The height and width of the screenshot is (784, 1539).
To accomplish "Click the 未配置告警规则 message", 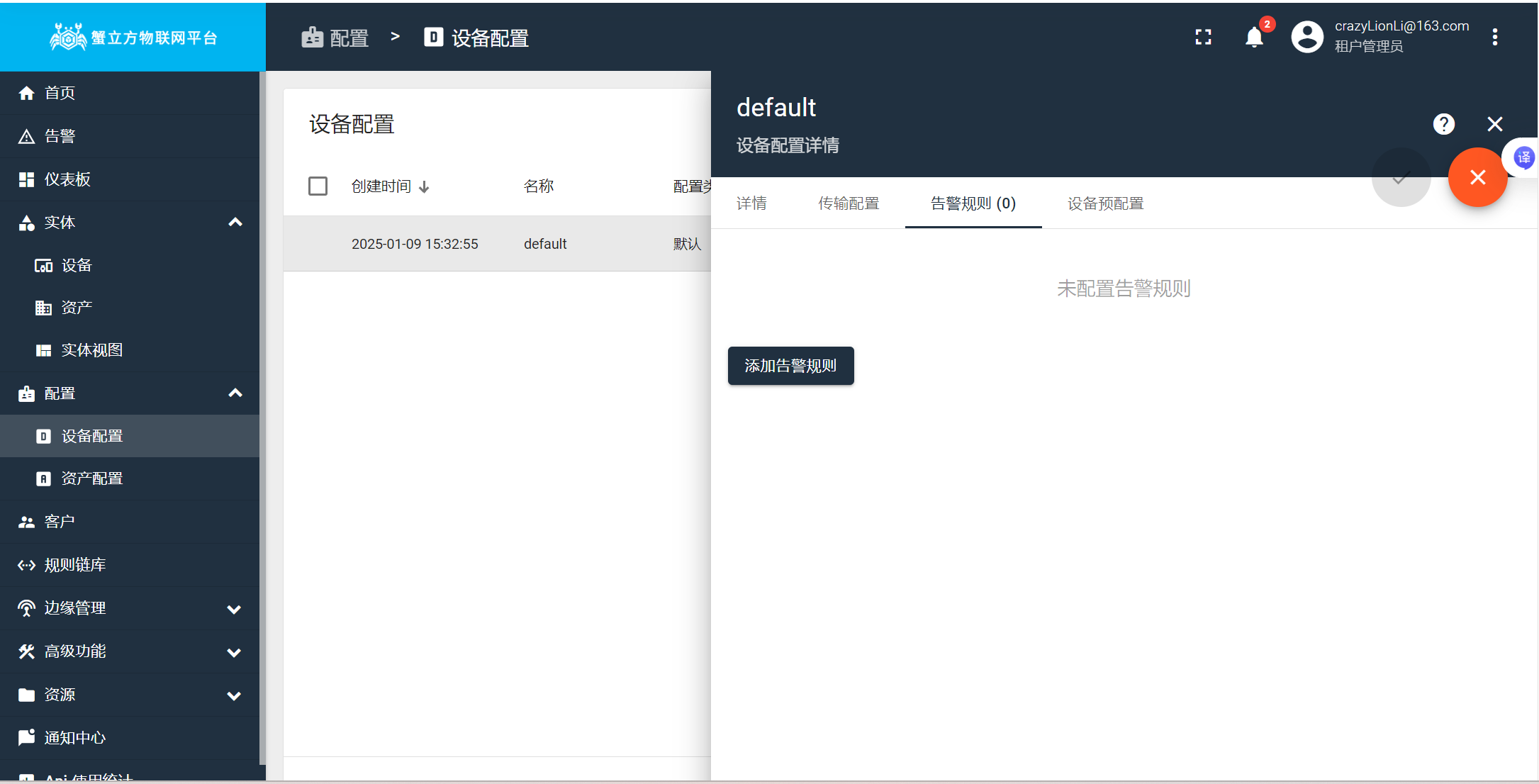I will pos(1124,289).
